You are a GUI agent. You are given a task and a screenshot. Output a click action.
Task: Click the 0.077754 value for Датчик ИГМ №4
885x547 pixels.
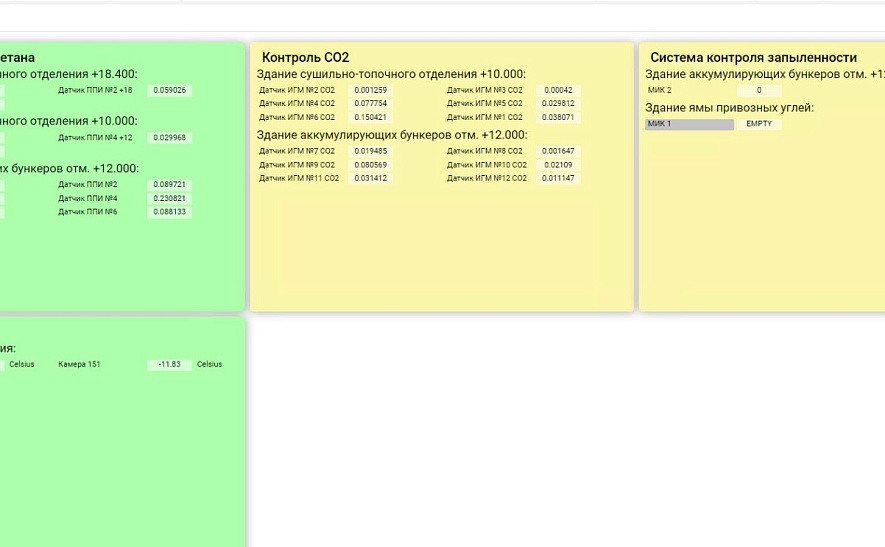click(370, 104)
